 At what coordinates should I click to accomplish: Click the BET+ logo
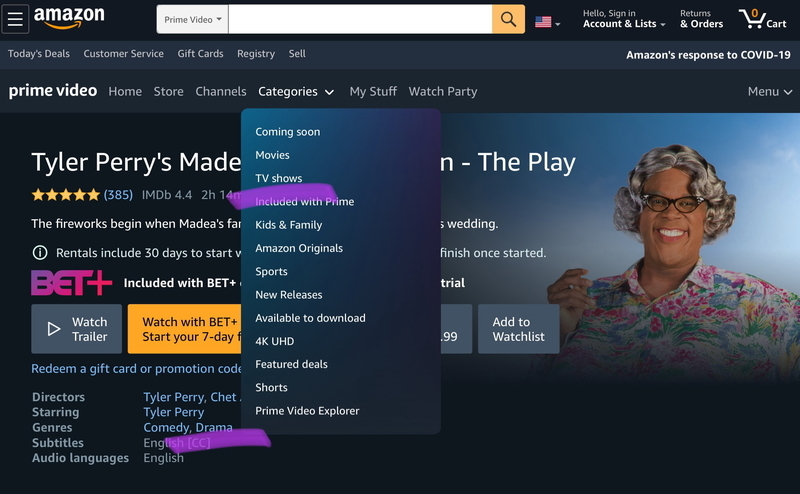coord(71,283)
